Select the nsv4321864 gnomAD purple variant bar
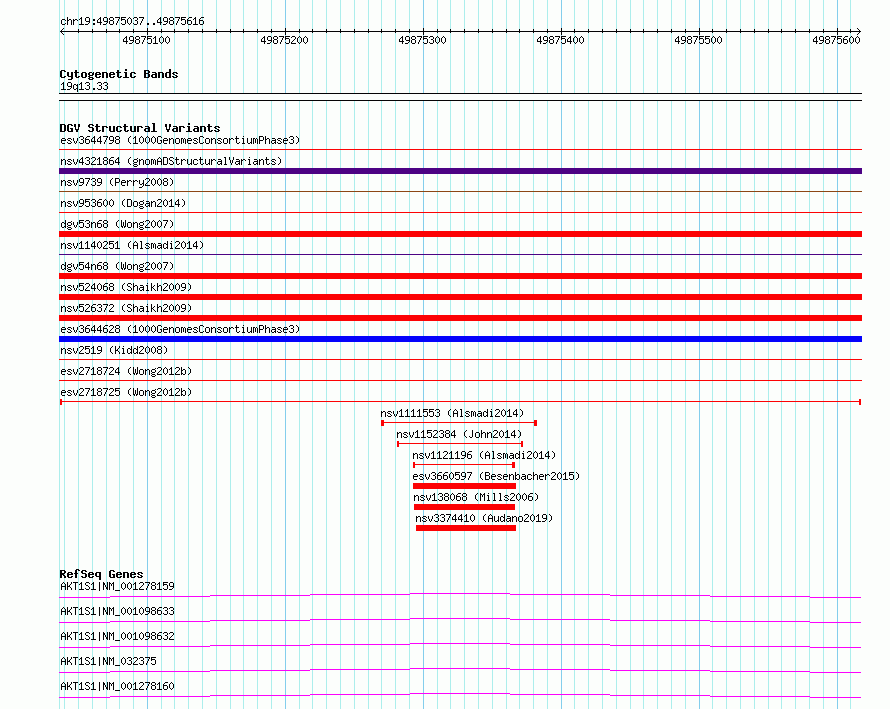The height and width of the screenshot is (709, 890). [460, 171]
